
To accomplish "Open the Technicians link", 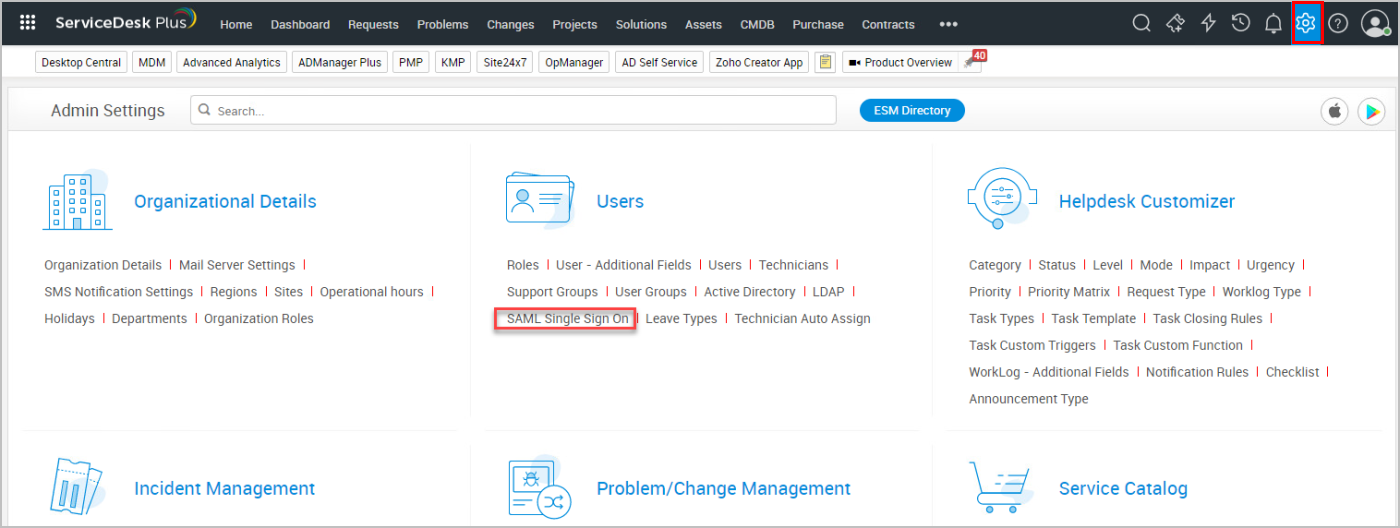I will point(794,265).
